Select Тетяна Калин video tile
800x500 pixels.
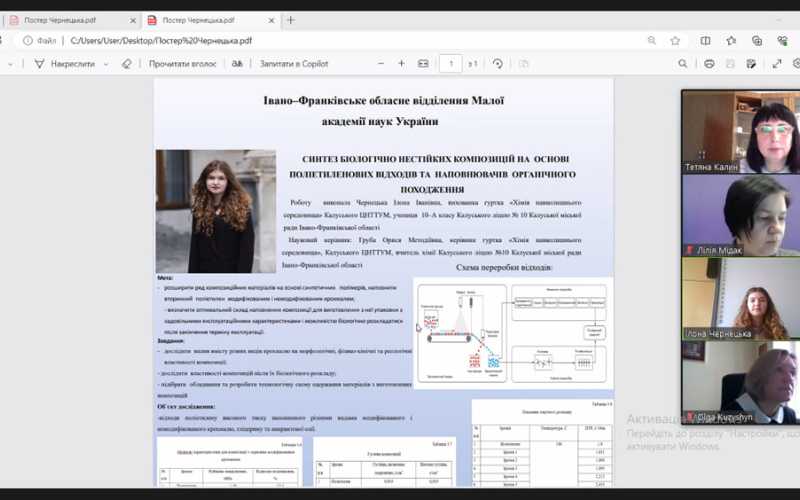[x=741, y=132]
